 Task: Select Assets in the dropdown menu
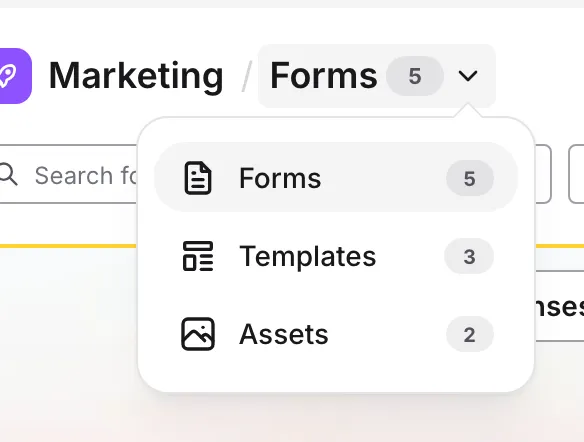(336, 334)
